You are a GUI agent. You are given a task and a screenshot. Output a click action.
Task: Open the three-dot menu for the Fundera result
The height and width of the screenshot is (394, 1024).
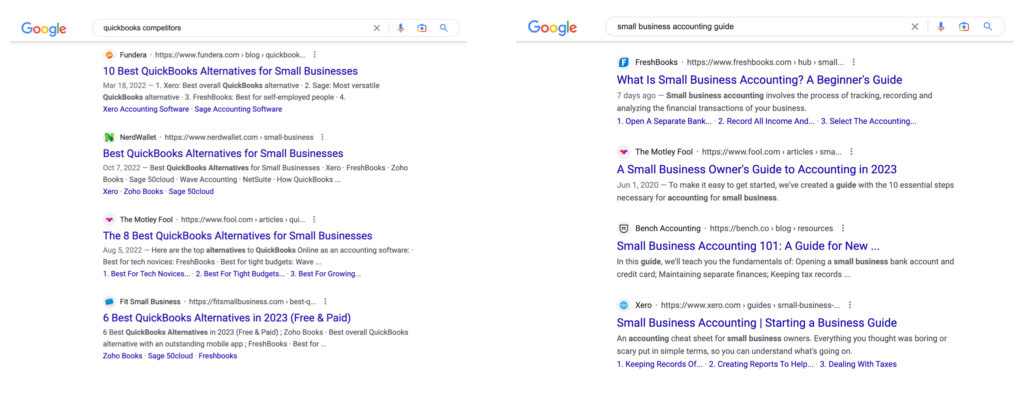pos(315,55)
